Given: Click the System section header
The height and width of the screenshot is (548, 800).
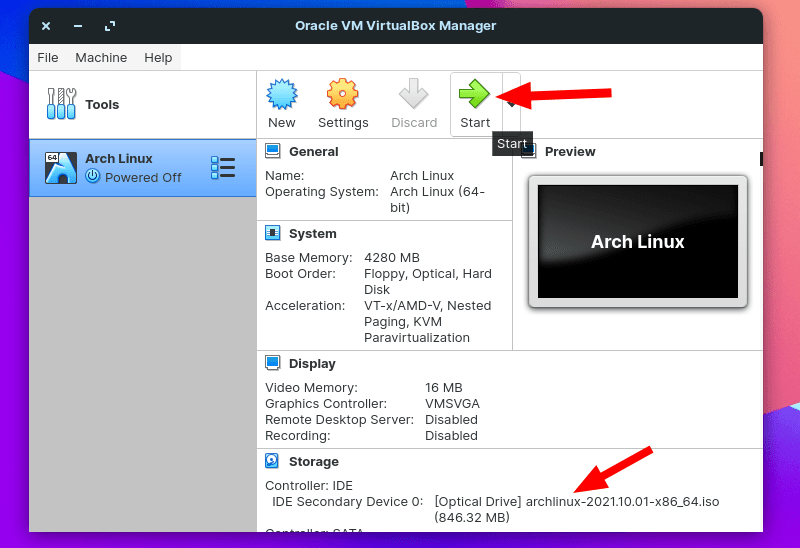Looking at the screenshot, I should (x=312, y=234).
